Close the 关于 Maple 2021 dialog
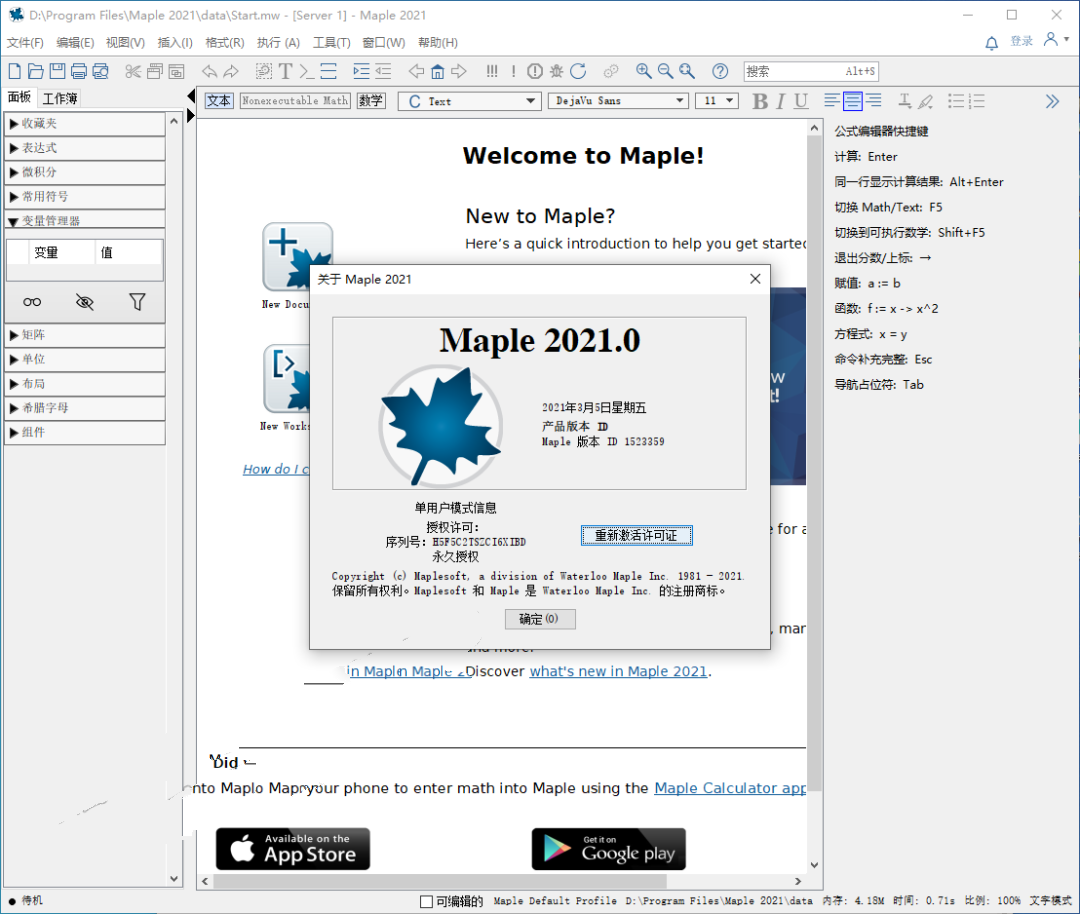1080x914 pixels. 755,279
